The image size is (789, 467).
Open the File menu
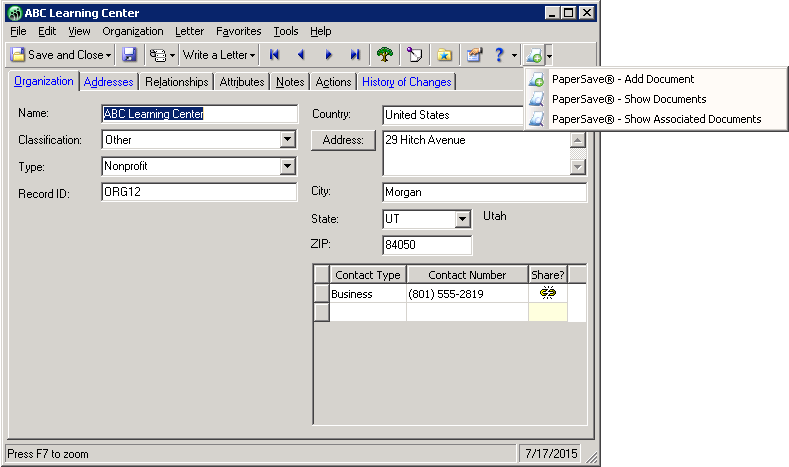pos(18,31)
